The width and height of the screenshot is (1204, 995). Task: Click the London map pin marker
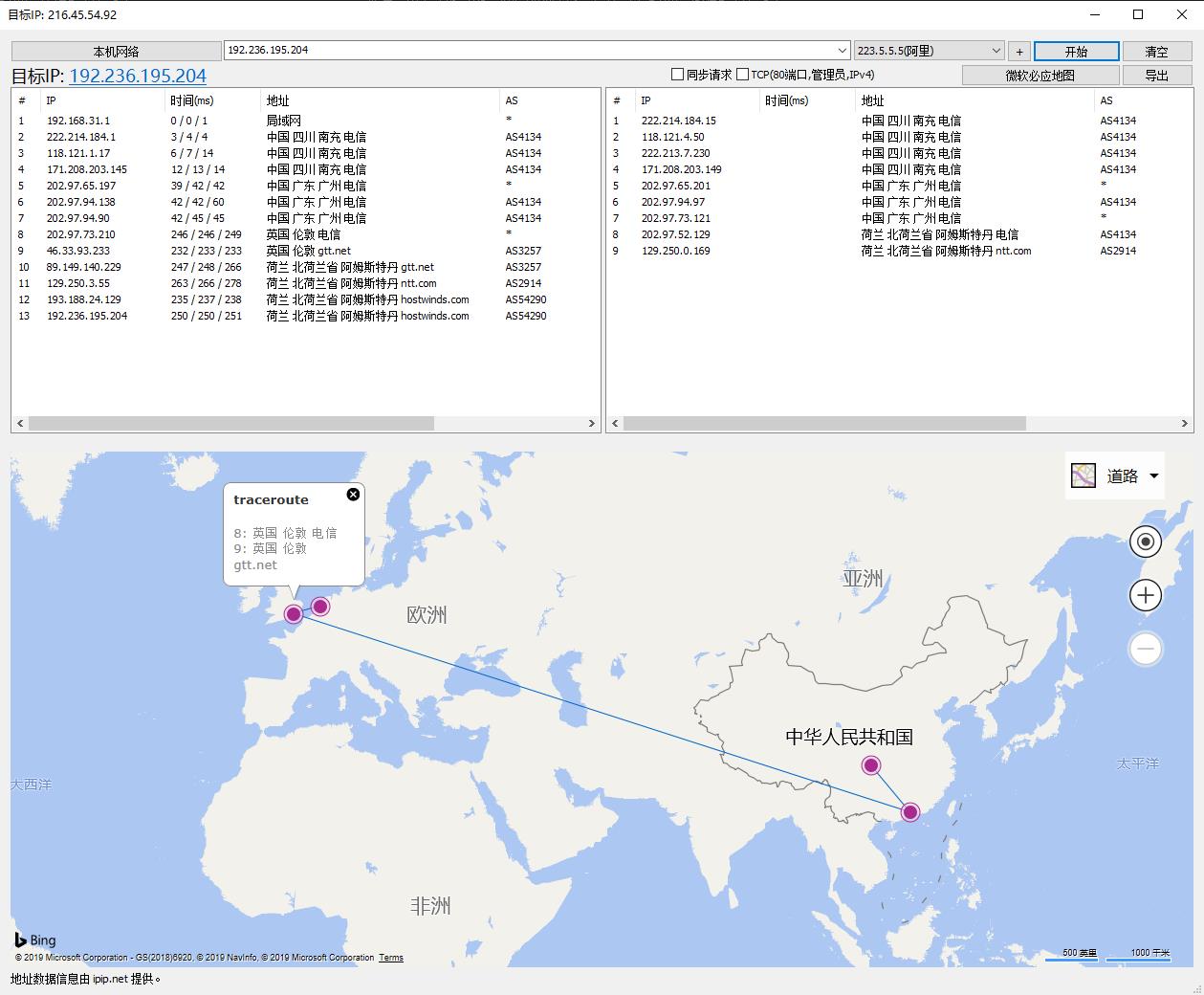(x=294, y=614)
